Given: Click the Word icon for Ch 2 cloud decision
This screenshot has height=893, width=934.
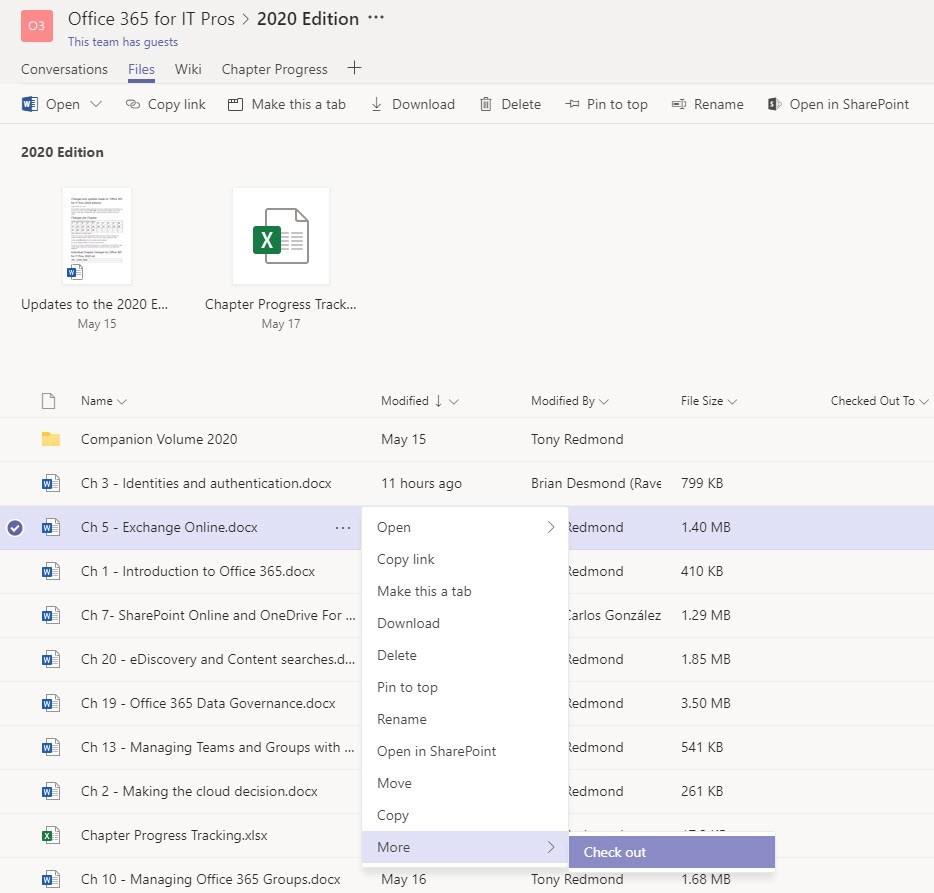Looking at the screenshot, I should point(51,791).
